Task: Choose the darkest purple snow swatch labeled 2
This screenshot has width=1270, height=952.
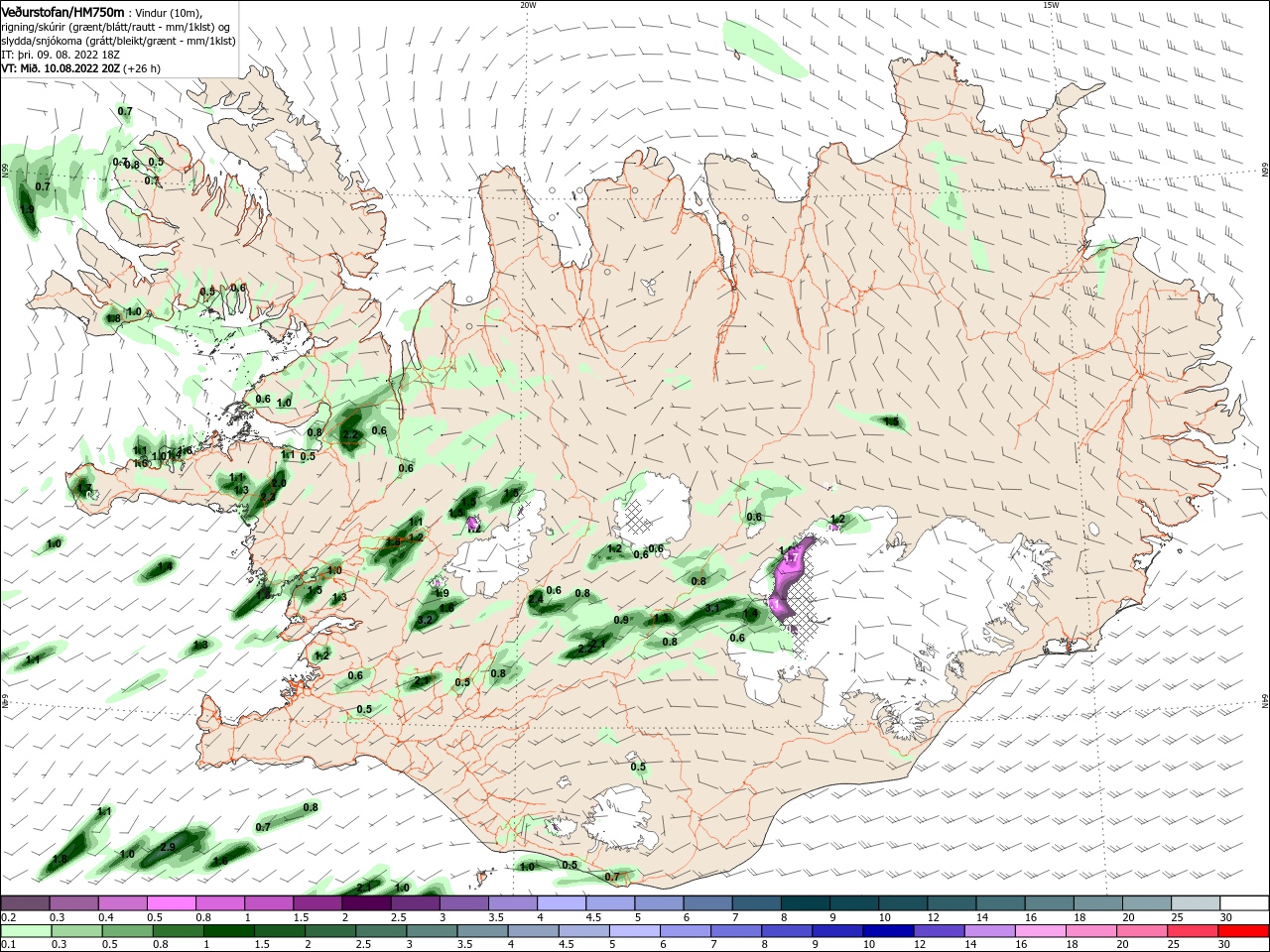Action: coord(366,903)
